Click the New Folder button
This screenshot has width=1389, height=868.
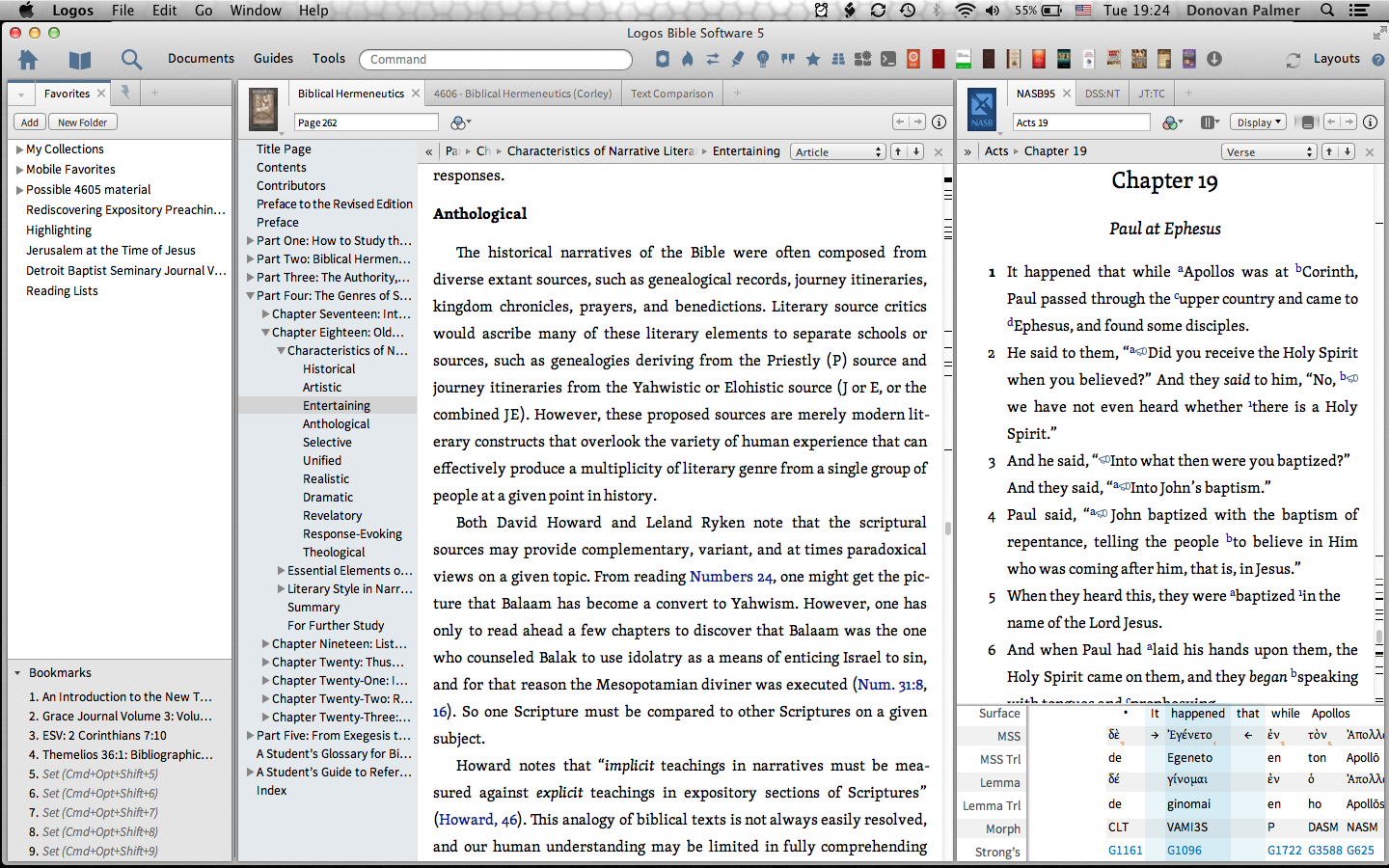coord(82,122)
